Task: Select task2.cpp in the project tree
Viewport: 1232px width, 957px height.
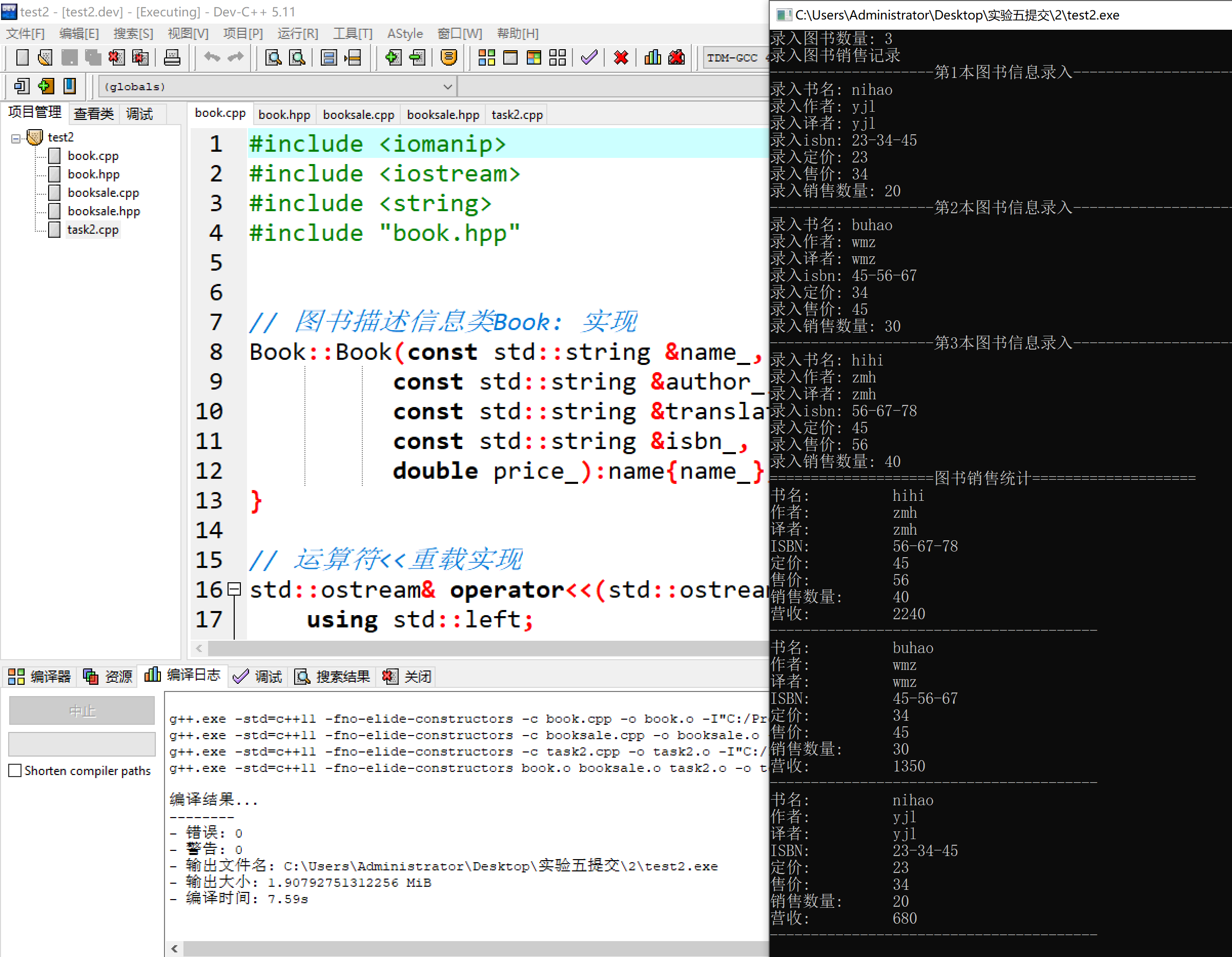Action: pyautogui.click(x=93, y=229)
